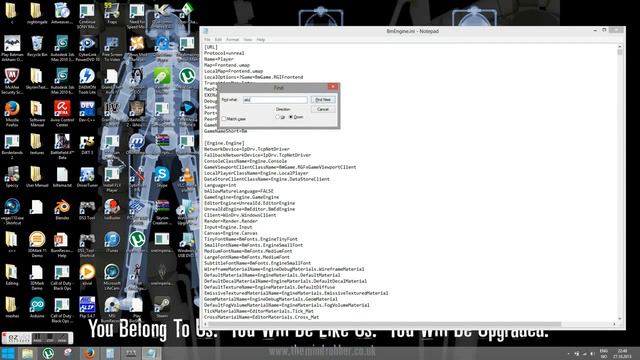Viewport: 640px width, 360px height.
Task: Click the Recycle Bin desktop icon
Action: pos(37,47)
